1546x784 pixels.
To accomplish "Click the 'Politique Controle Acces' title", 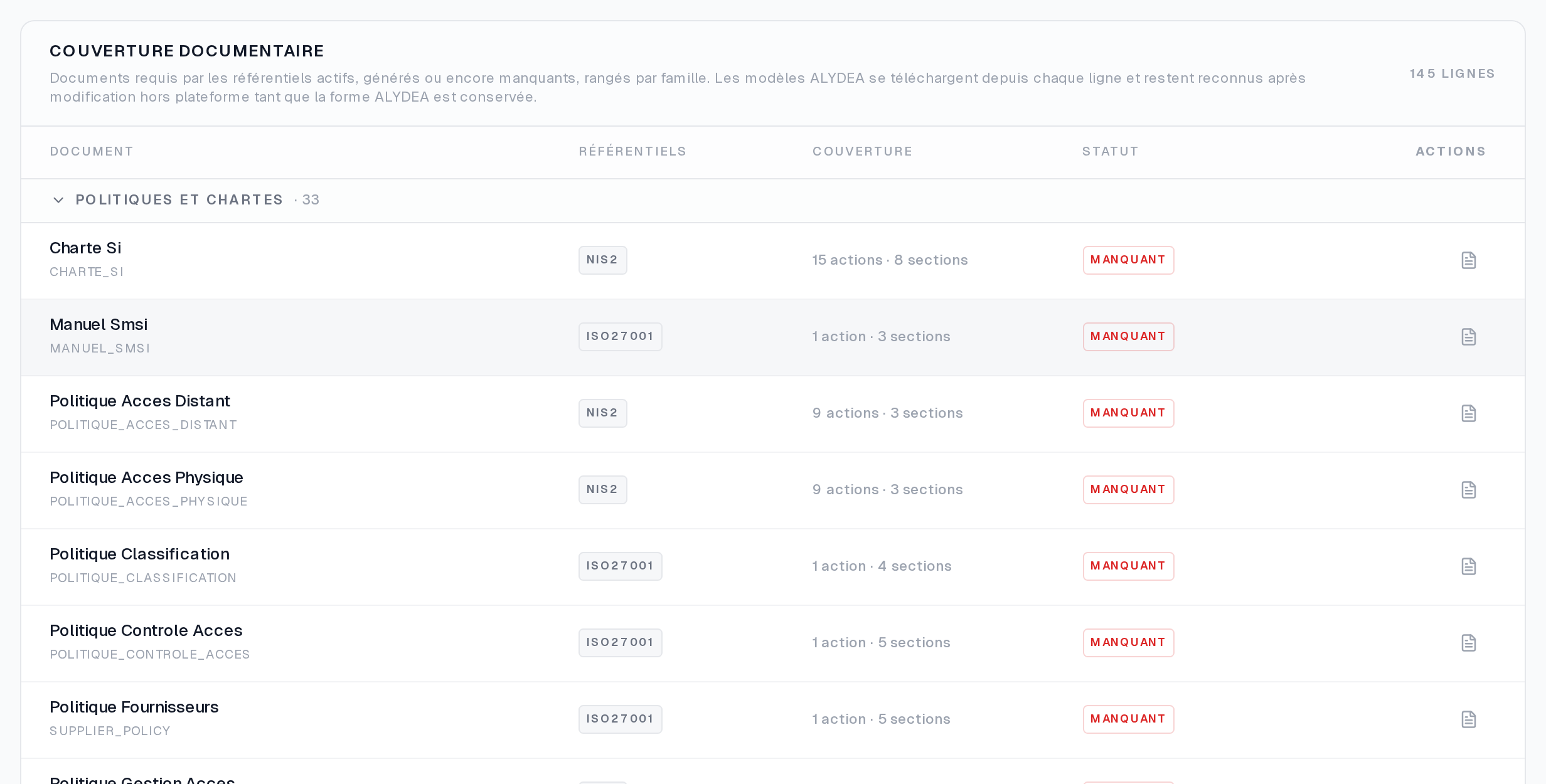I will [146, 631].
